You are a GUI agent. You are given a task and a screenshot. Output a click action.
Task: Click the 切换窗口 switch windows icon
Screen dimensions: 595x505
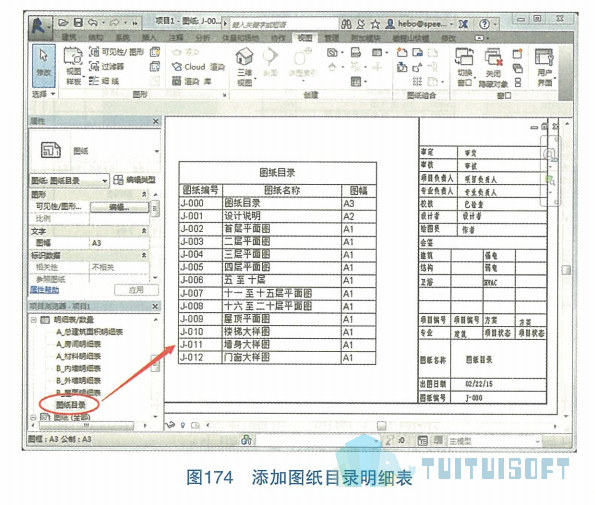[464, 67]
